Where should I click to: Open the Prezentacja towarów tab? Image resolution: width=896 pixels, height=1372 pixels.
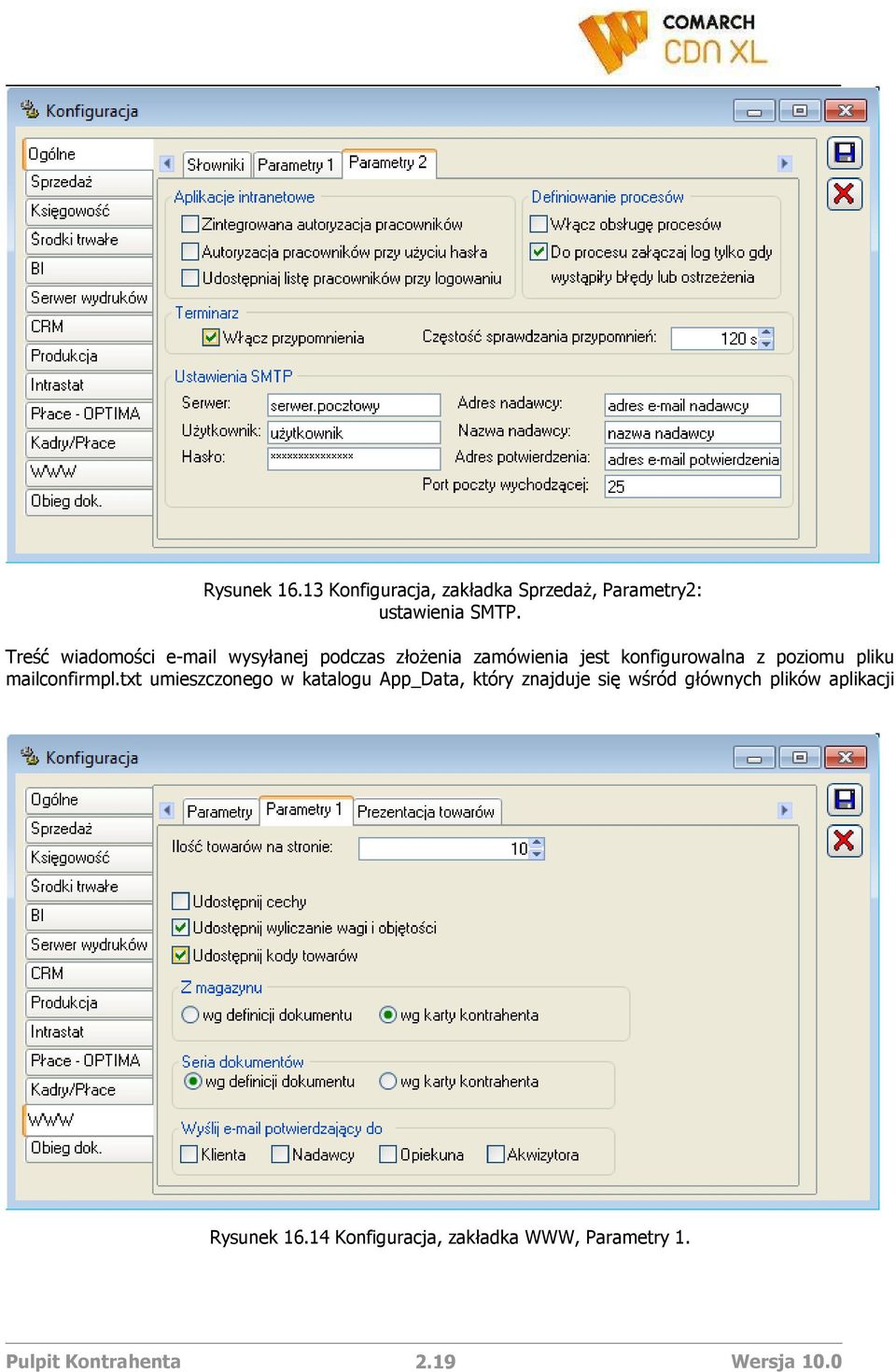(427, 811)
